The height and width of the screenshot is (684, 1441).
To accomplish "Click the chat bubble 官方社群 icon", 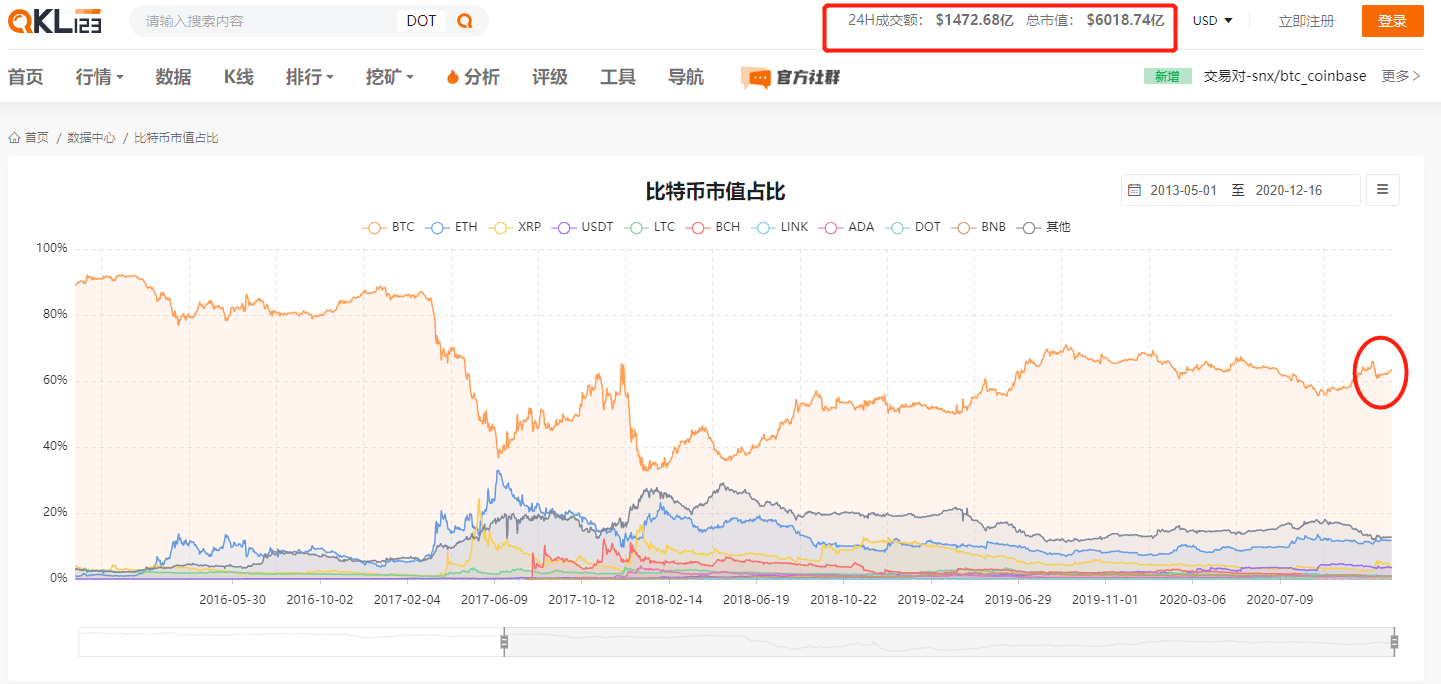I will coord(756,78).
